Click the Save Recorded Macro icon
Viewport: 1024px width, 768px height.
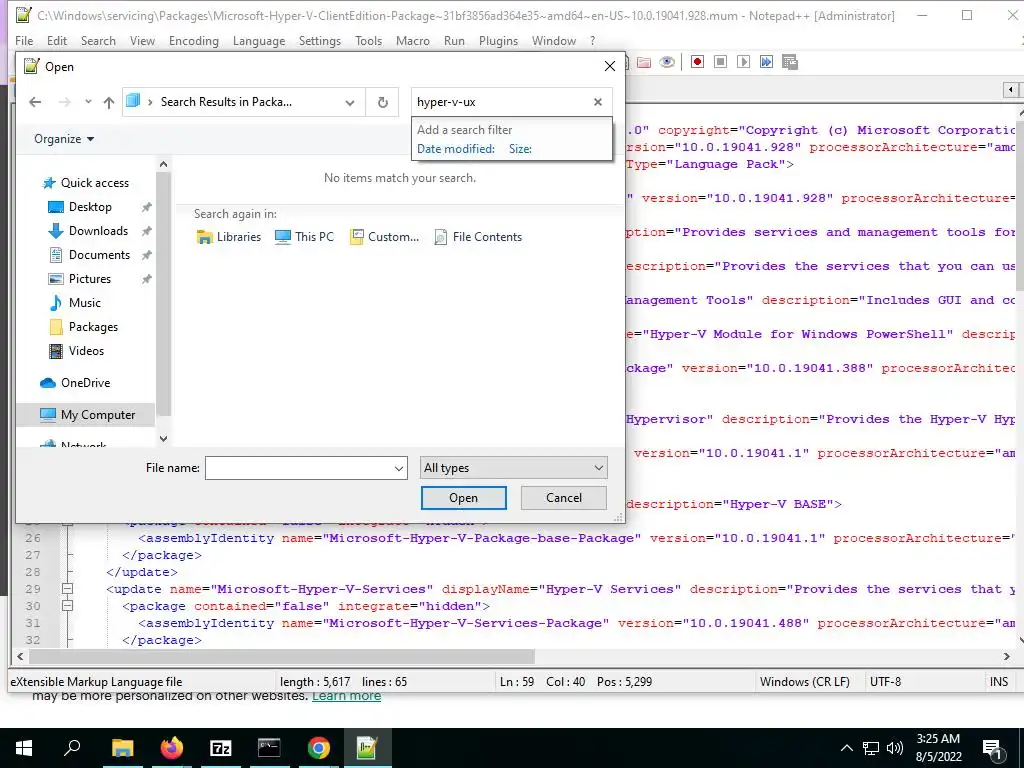click(790, 62)
